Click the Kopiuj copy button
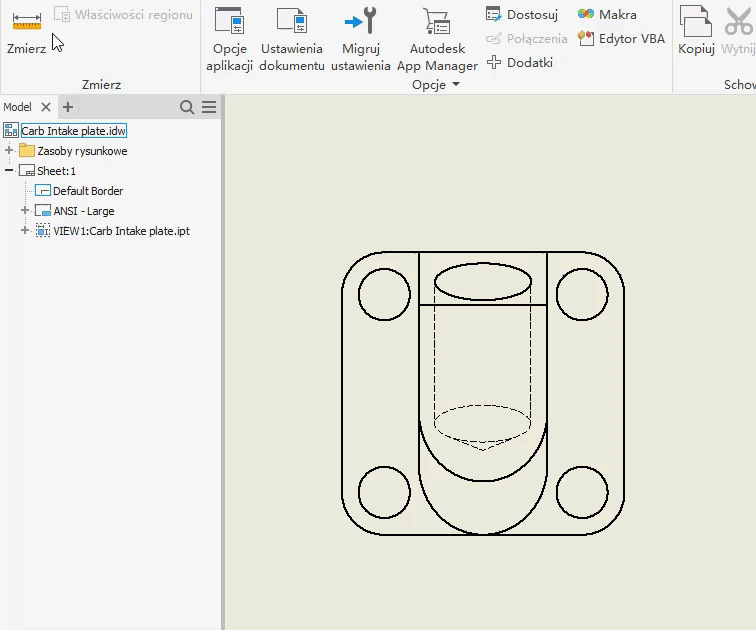 (696, 30)
